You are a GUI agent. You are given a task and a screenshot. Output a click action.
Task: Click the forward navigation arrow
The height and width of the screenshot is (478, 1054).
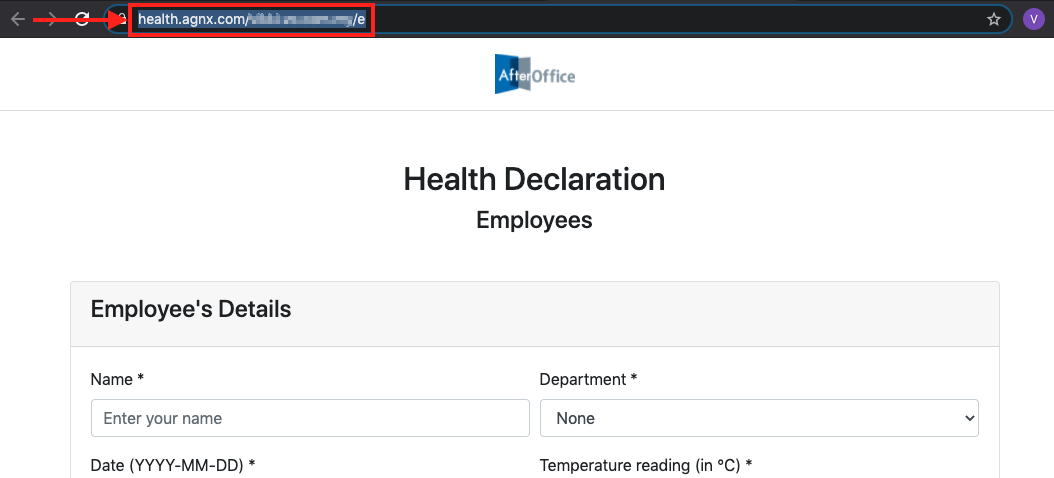(x=50, y=19)
